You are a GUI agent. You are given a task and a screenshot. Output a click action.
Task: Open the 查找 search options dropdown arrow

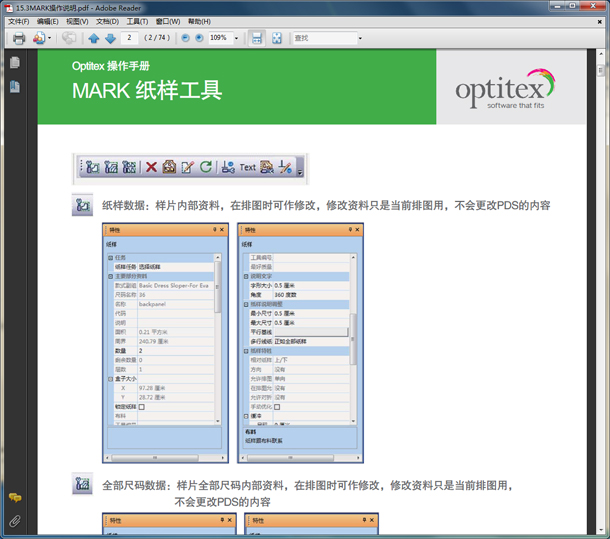coord(360,38)
